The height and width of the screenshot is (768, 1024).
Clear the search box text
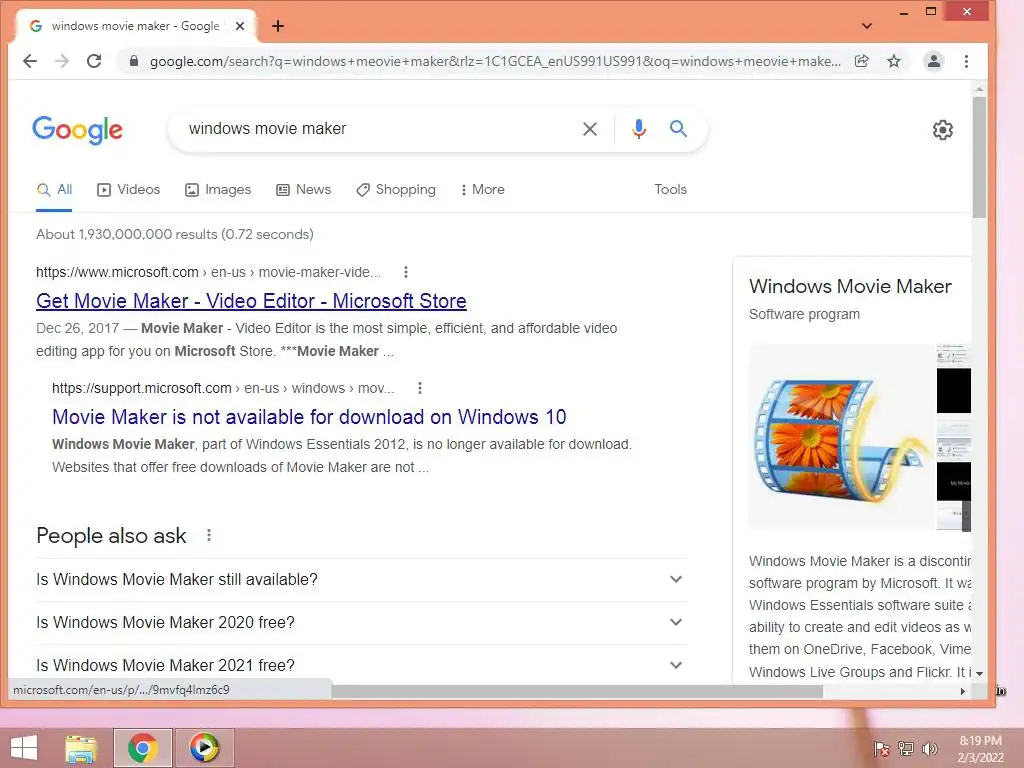(590, 129)
